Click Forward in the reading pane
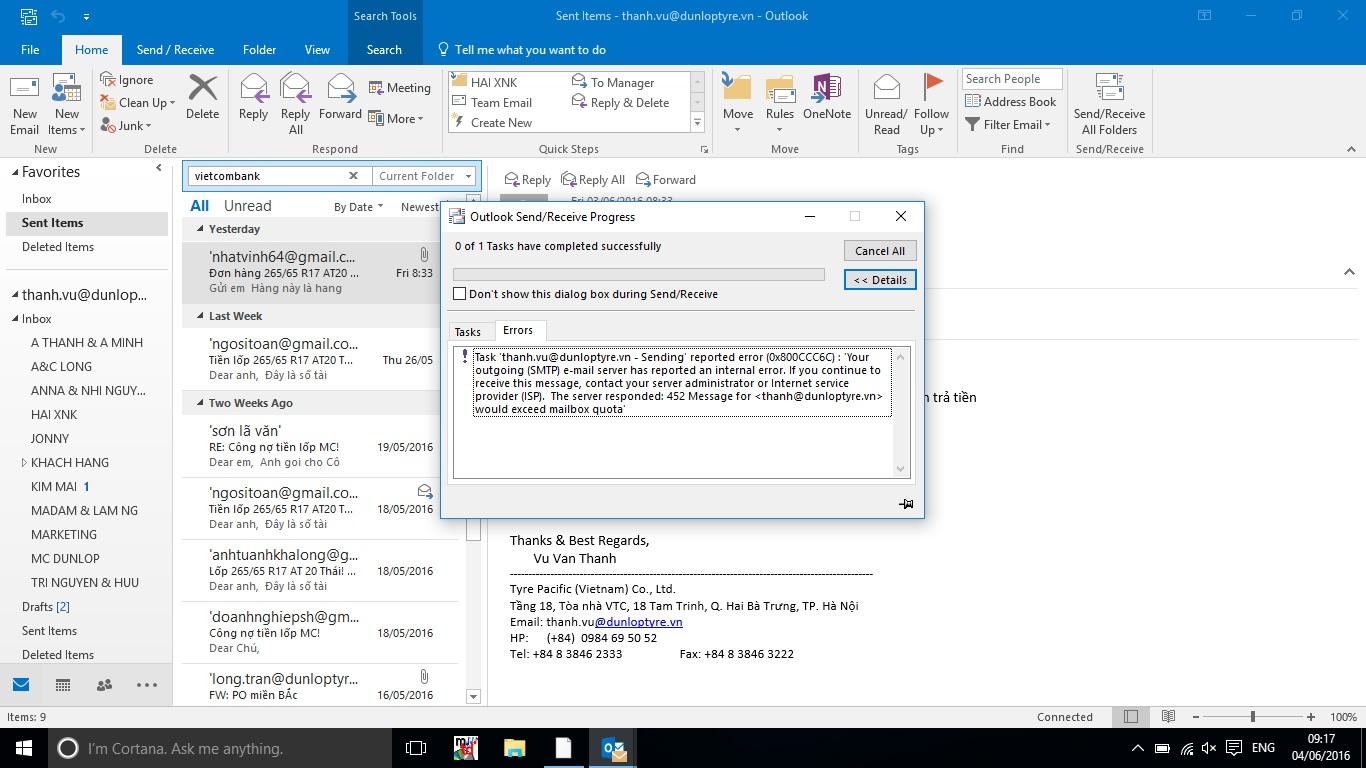Image resolution: width=1366 pixels, height=768 pixels. [x=666, y=180]
